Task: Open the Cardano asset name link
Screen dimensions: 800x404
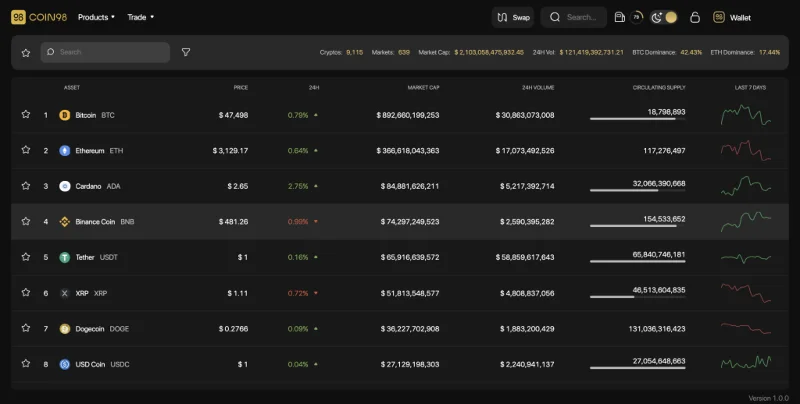Action: click(x=88, y=186)
